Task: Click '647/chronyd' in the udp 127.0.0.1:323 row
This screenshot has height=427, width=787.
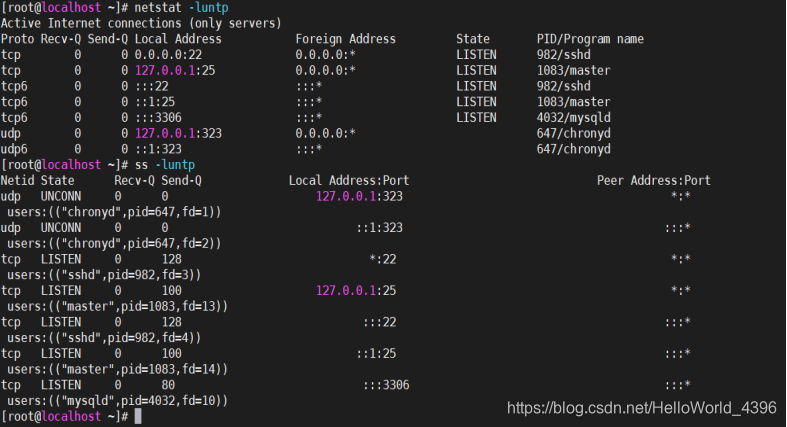Action: click(x=573, y=133)
